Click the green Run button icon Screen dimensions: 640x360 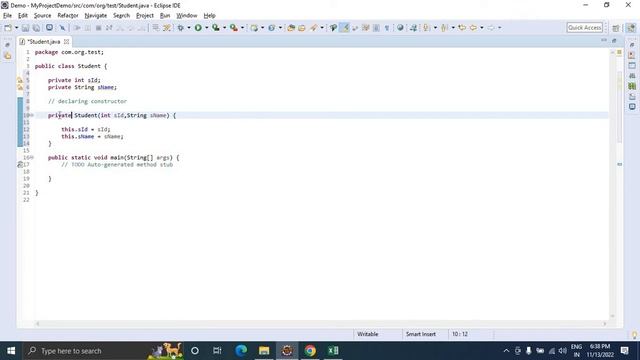pos(198,28)
